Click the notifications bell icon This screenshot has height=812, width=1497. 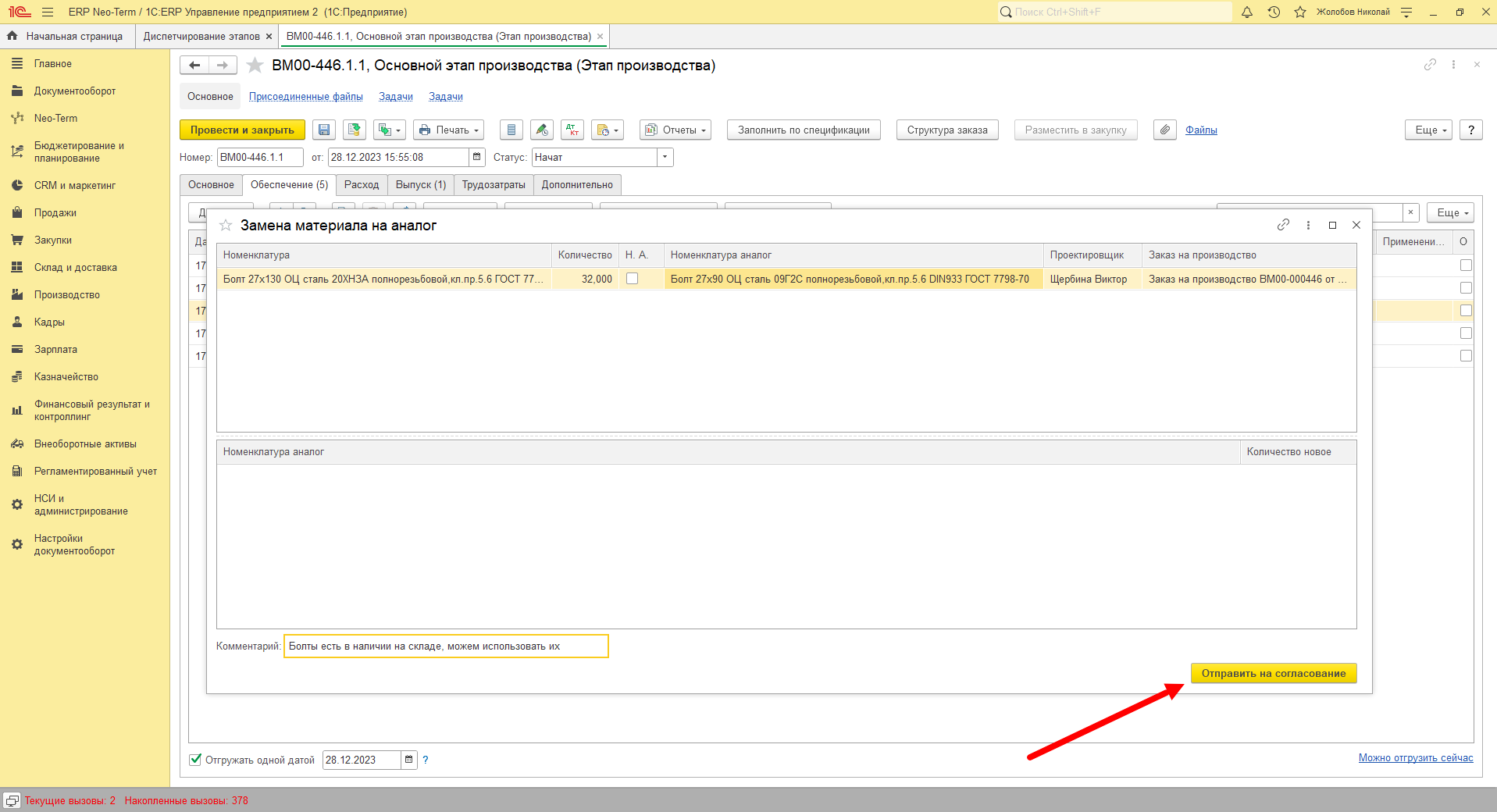1247,12
